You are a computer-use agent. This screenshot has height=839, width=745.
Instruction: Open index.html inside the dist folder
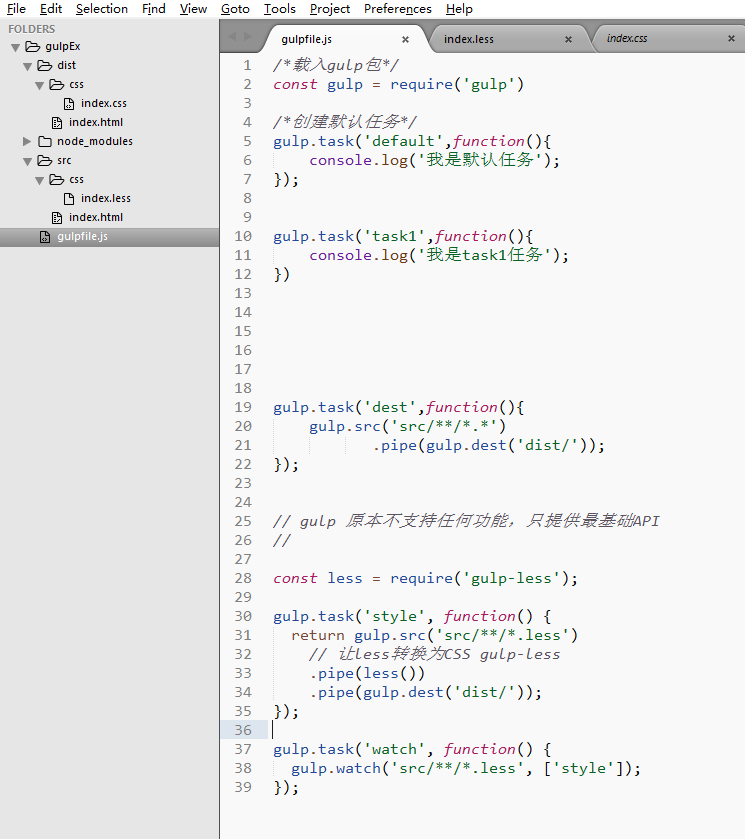coord(96,122)
